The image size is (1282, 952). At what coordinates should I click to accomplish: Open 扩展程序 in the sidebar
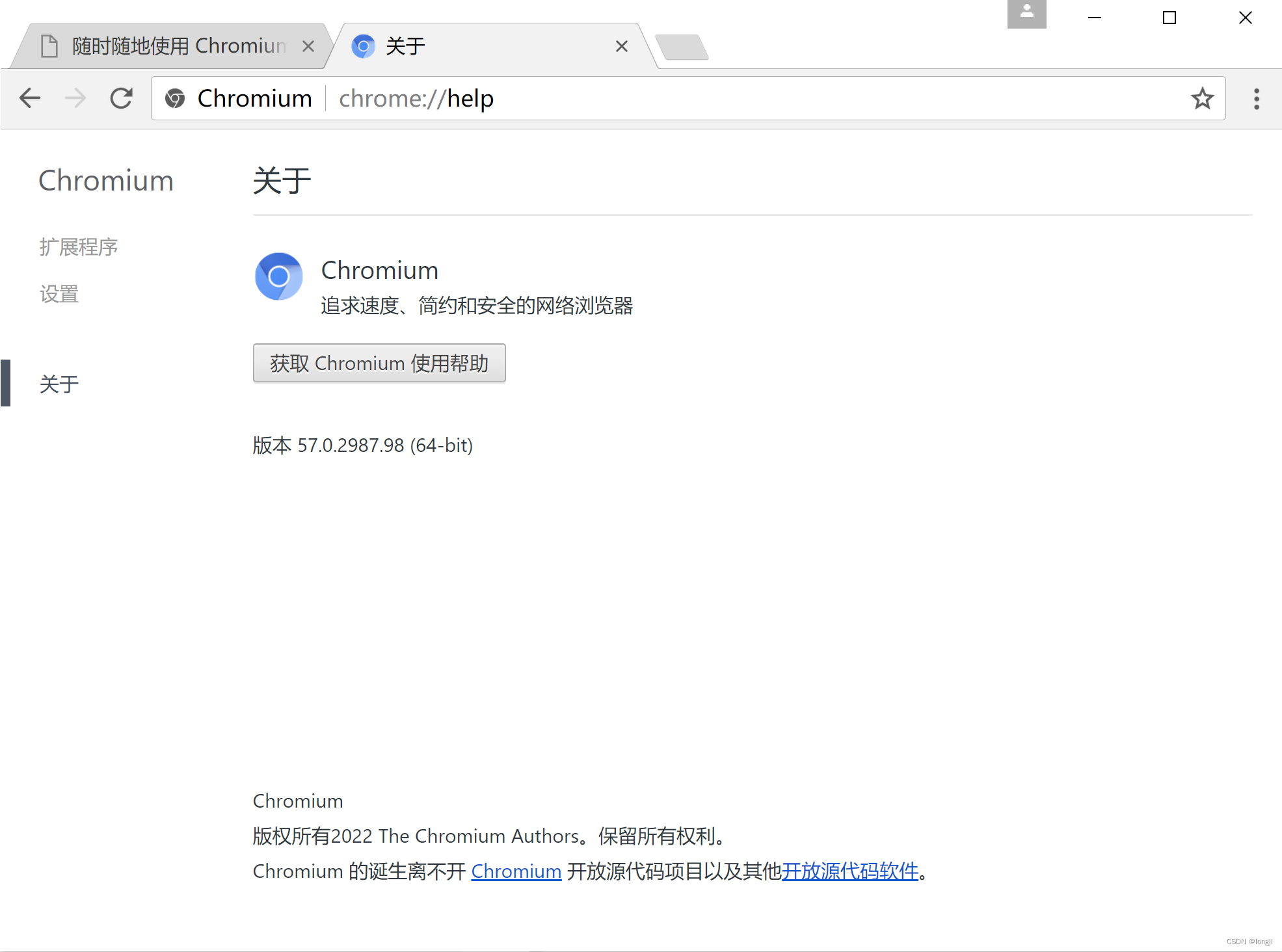pos(78,247)
